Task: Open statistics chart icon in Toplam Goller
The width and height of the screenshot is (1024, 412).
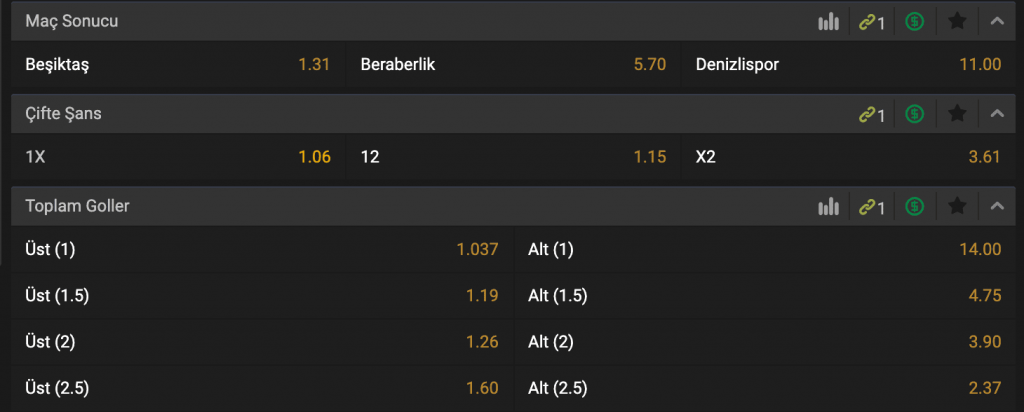Action: point(828,207)
